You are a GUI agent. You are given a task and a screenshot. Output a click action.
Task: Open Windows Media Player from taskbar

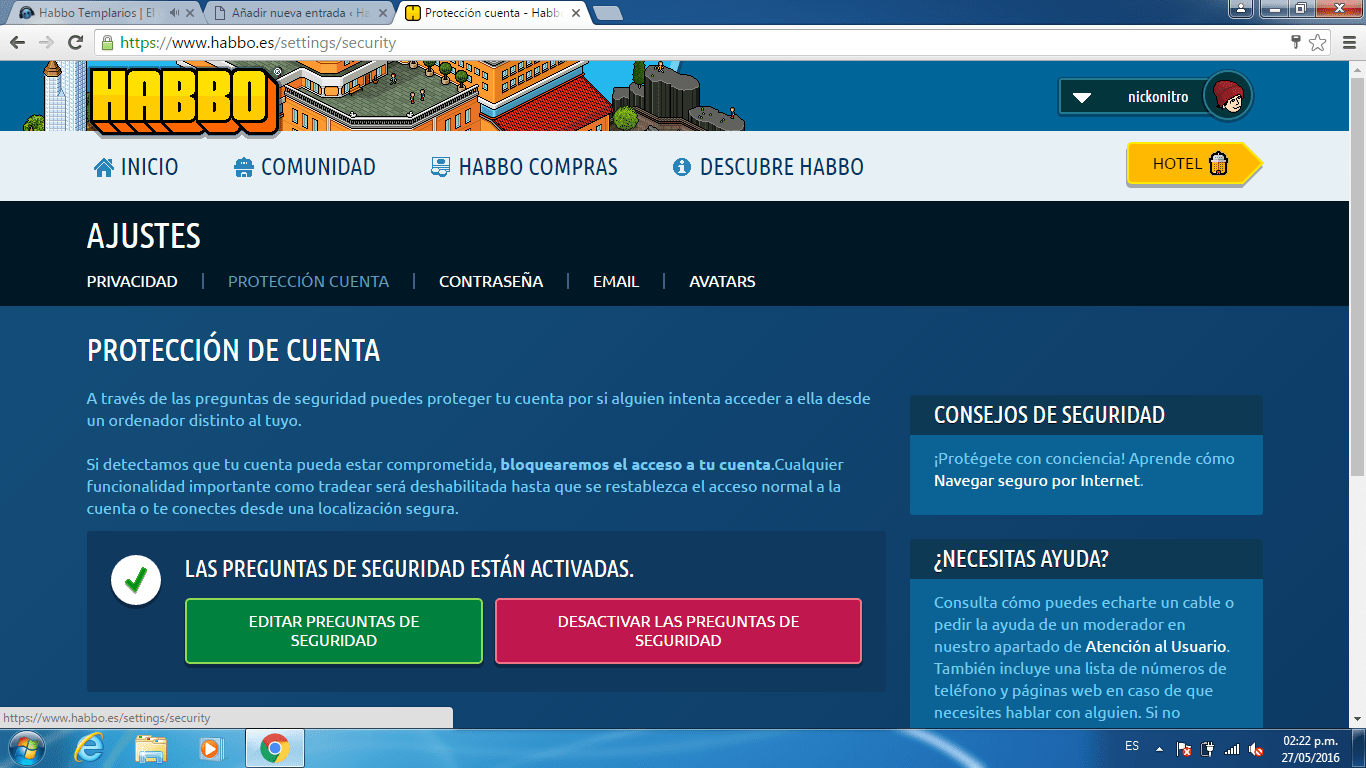pos(211,748)
